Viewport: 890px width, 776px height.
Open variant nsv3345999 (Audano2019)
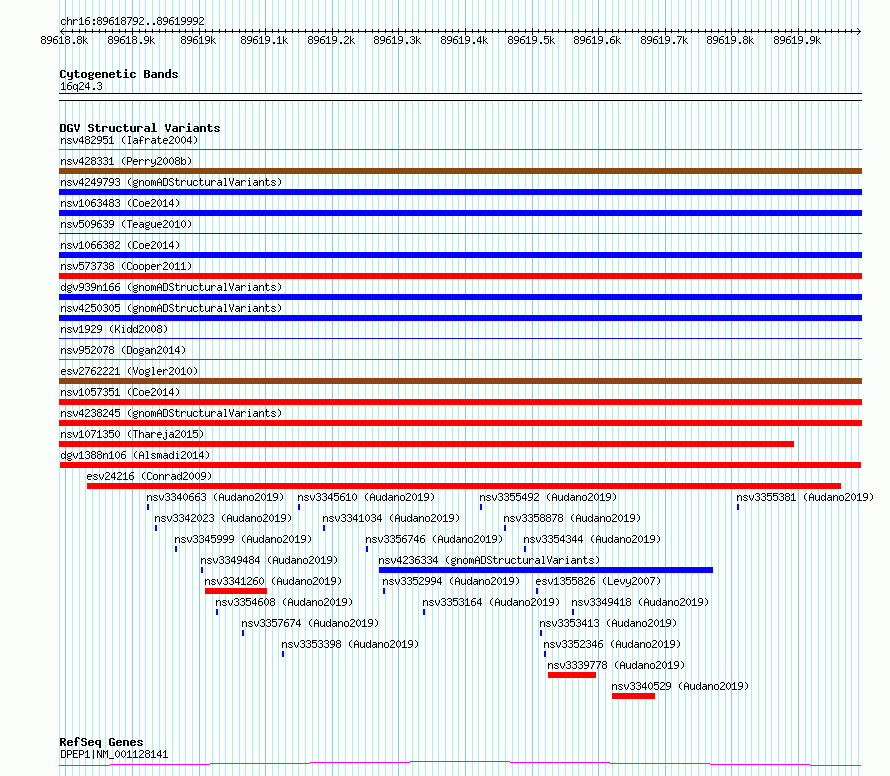(243, 539)
